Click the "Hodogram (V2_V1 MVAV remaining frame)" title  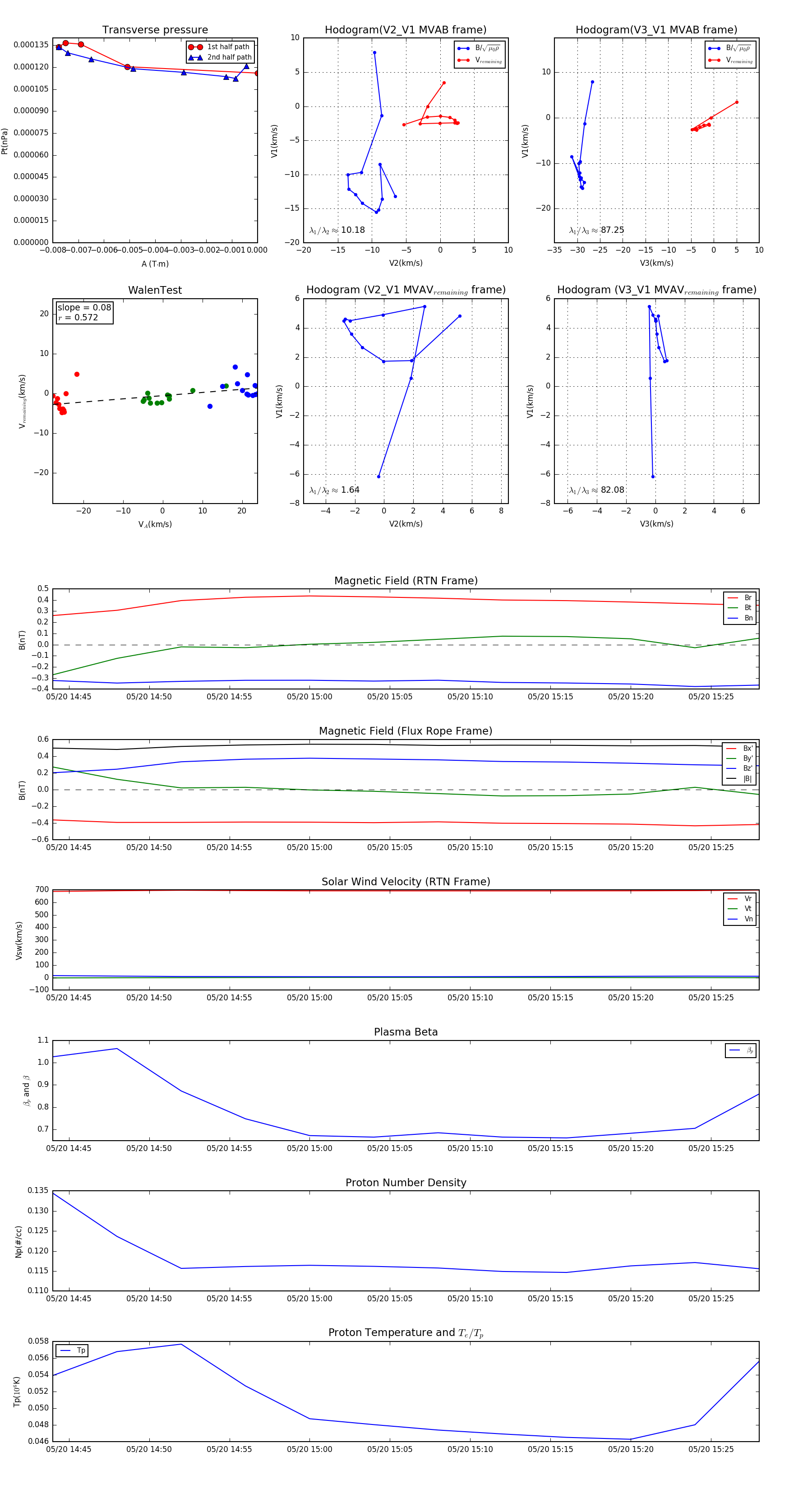[406, 290]
